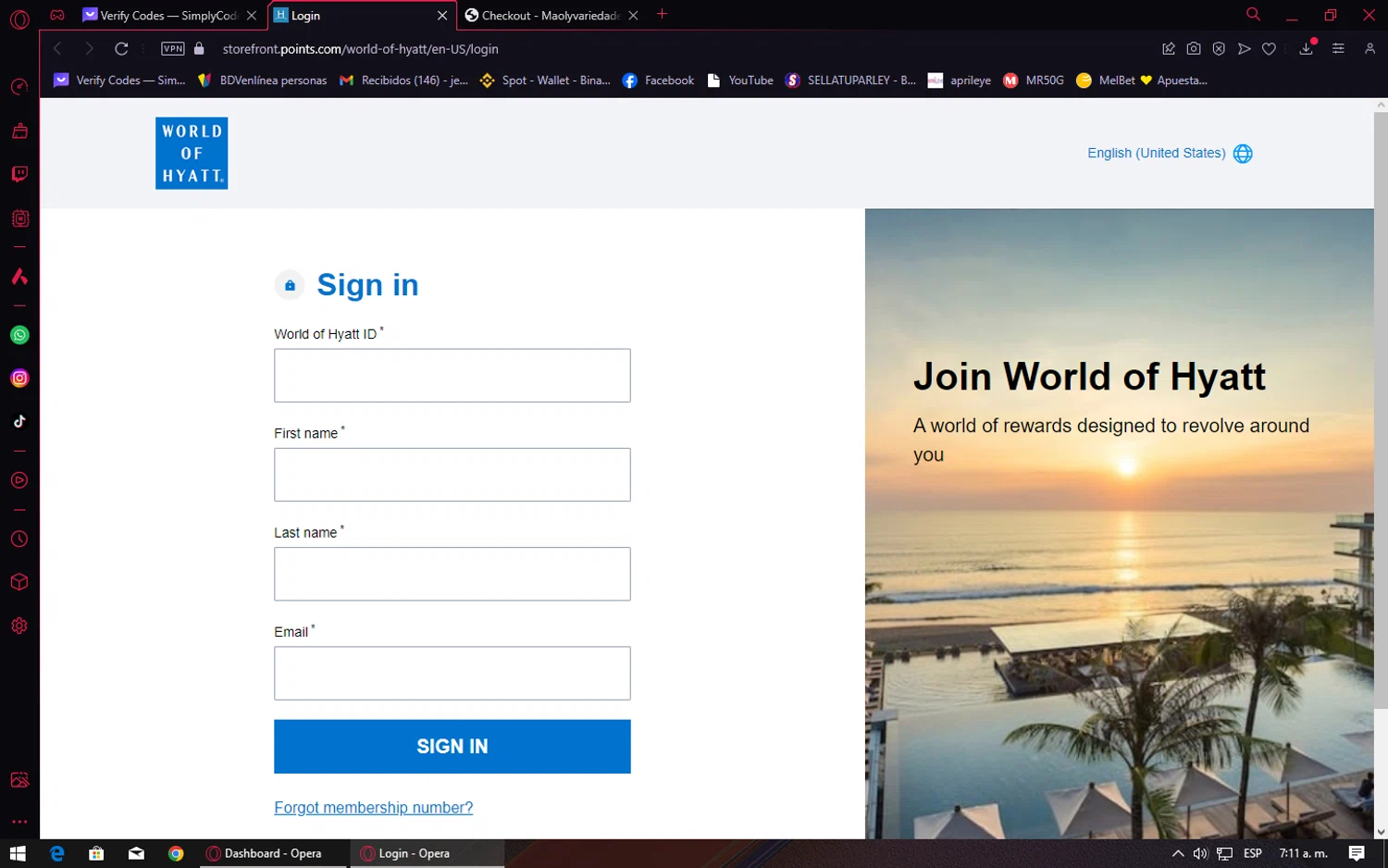Focus the Email field
Screen dimensions: 1388x868
coord(452,673)
